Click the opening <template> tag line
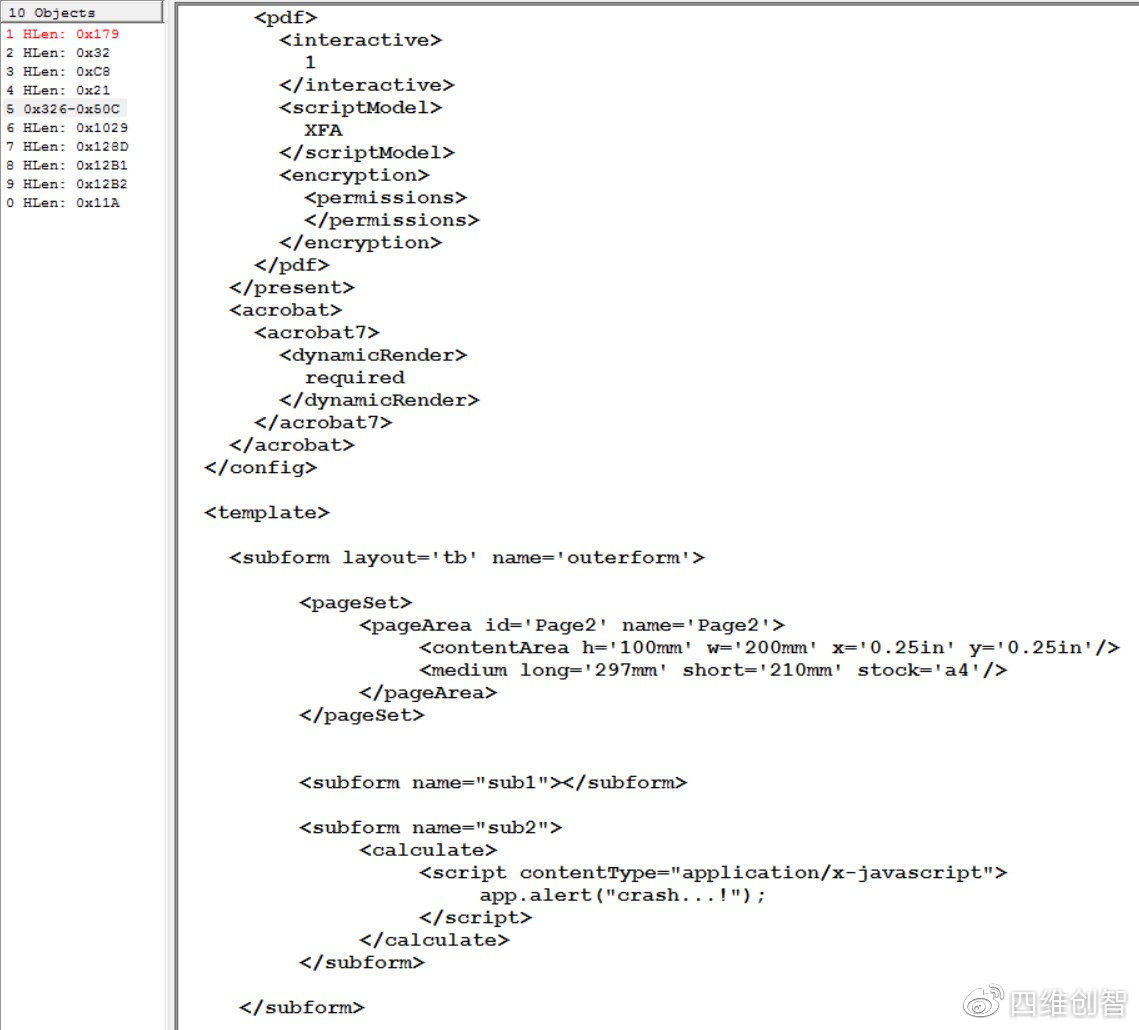 266,513
